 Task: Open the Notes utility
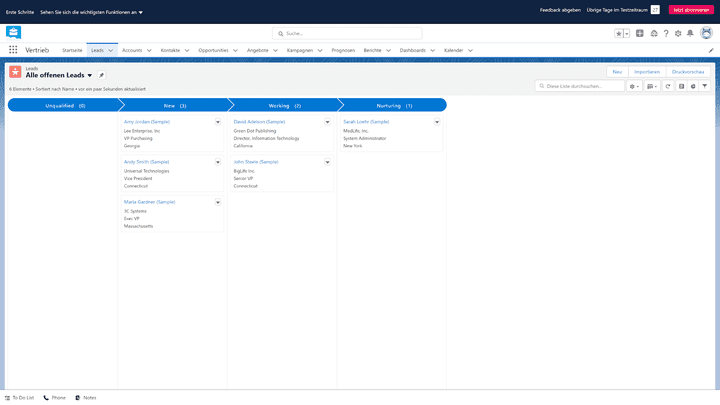(x=86, y=398)
